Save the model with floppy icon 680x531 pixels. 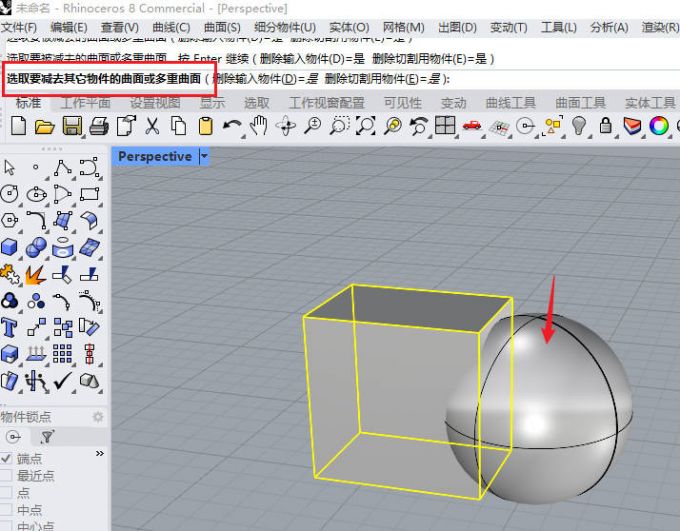72,126
